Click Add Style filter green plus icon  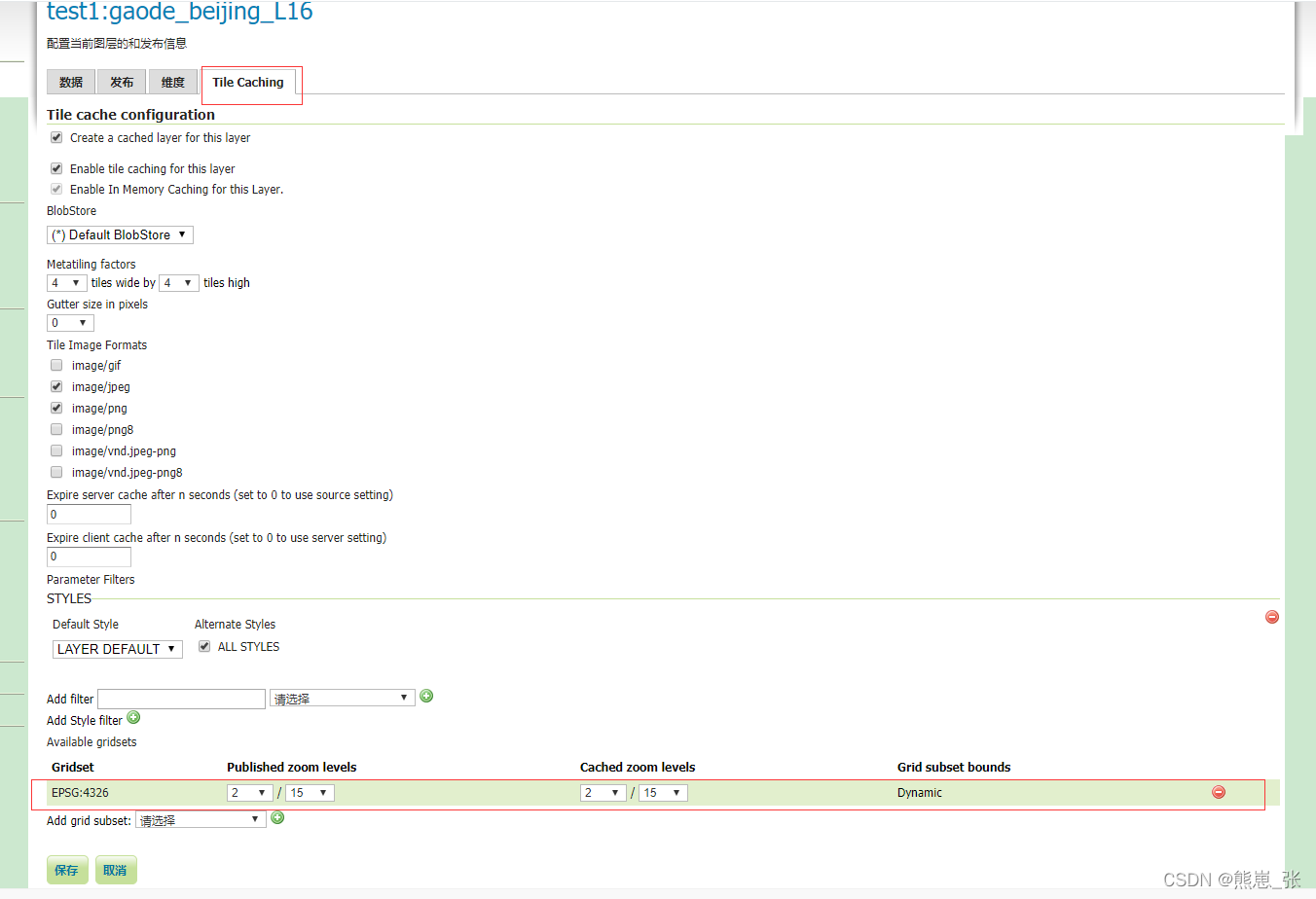click(x=133, y=717)
